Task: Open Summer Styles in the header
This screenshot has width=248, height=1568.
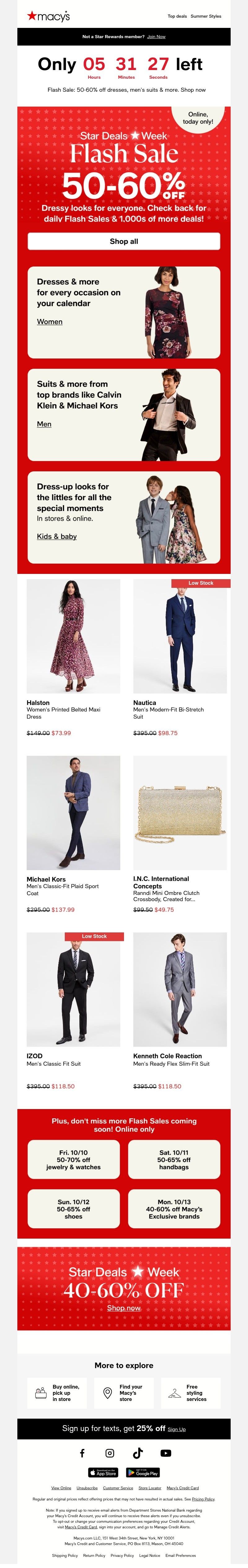Action: pyautogui.click(x=206, y=16)
